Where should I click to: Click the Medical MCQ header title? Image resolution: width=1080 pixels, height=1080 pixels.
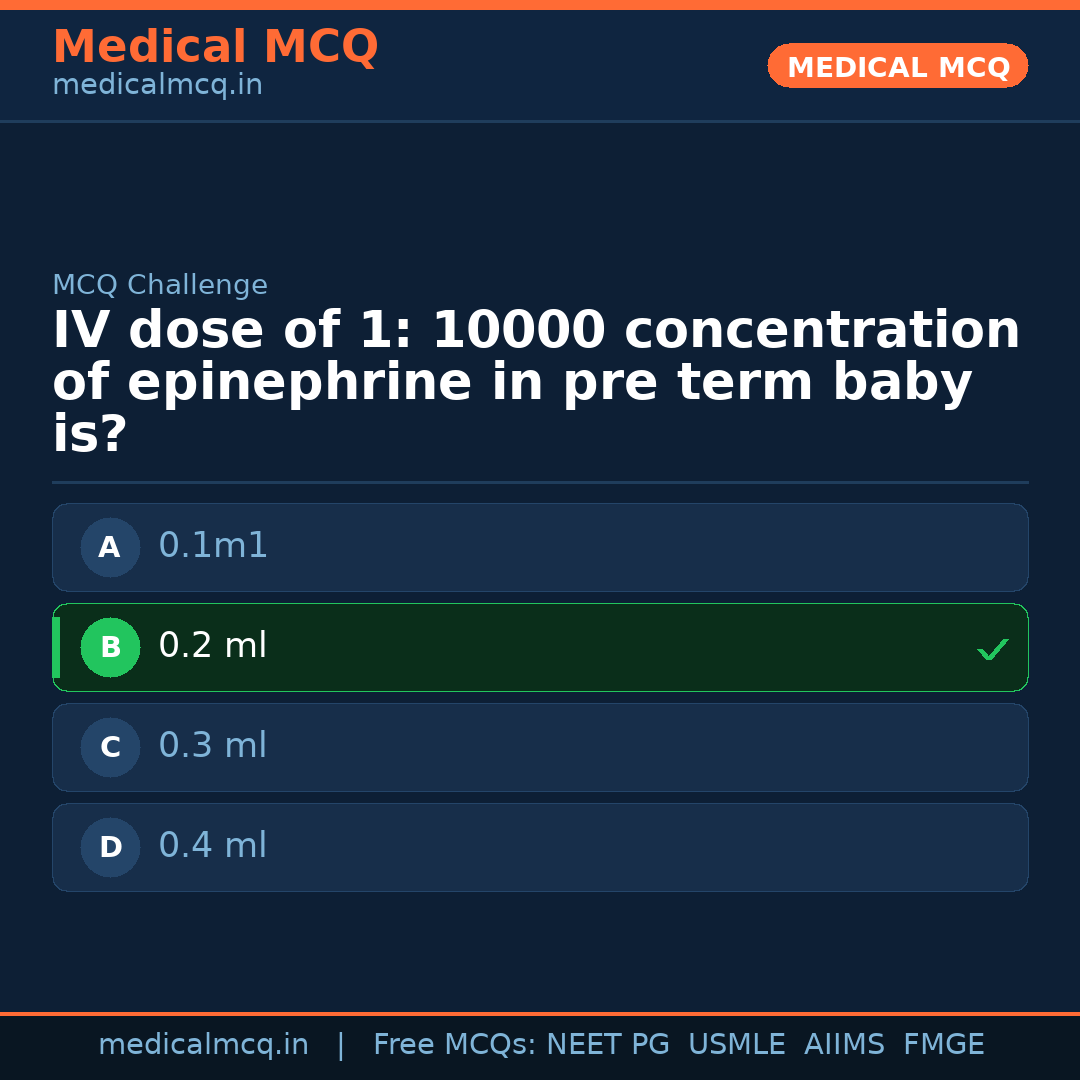point(215,47)
